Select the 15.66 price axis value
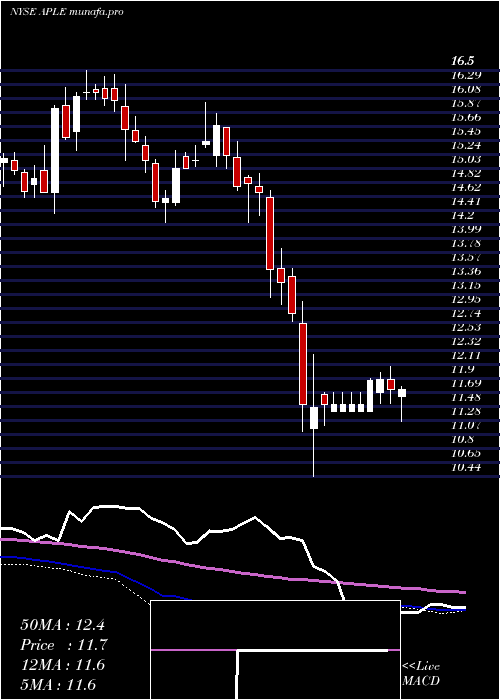Viewport: 500px width, 700px height. (466, 117)
